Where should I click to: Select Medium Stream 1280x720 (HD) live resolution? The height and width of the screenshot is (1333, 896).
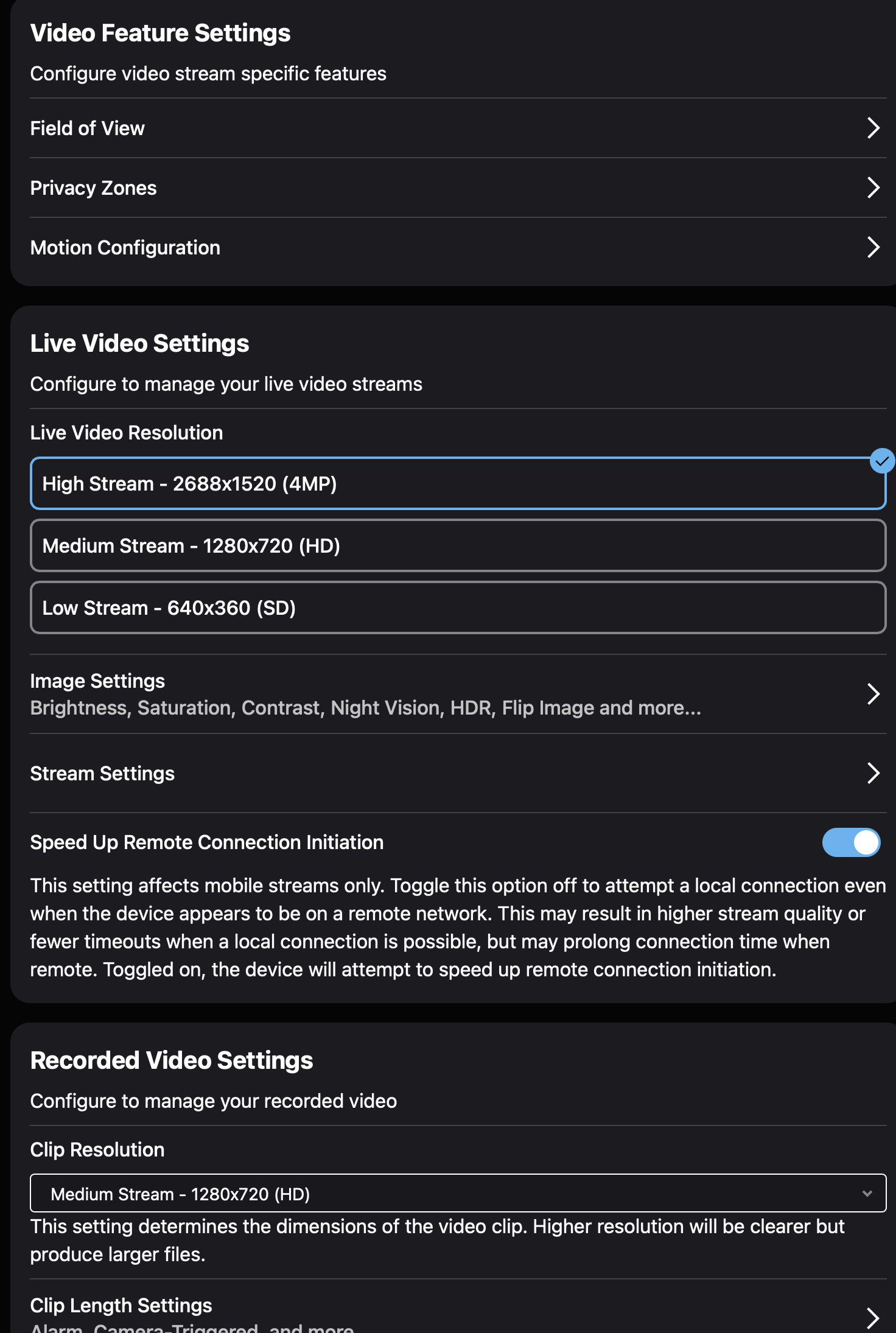(x=457, y=546)
